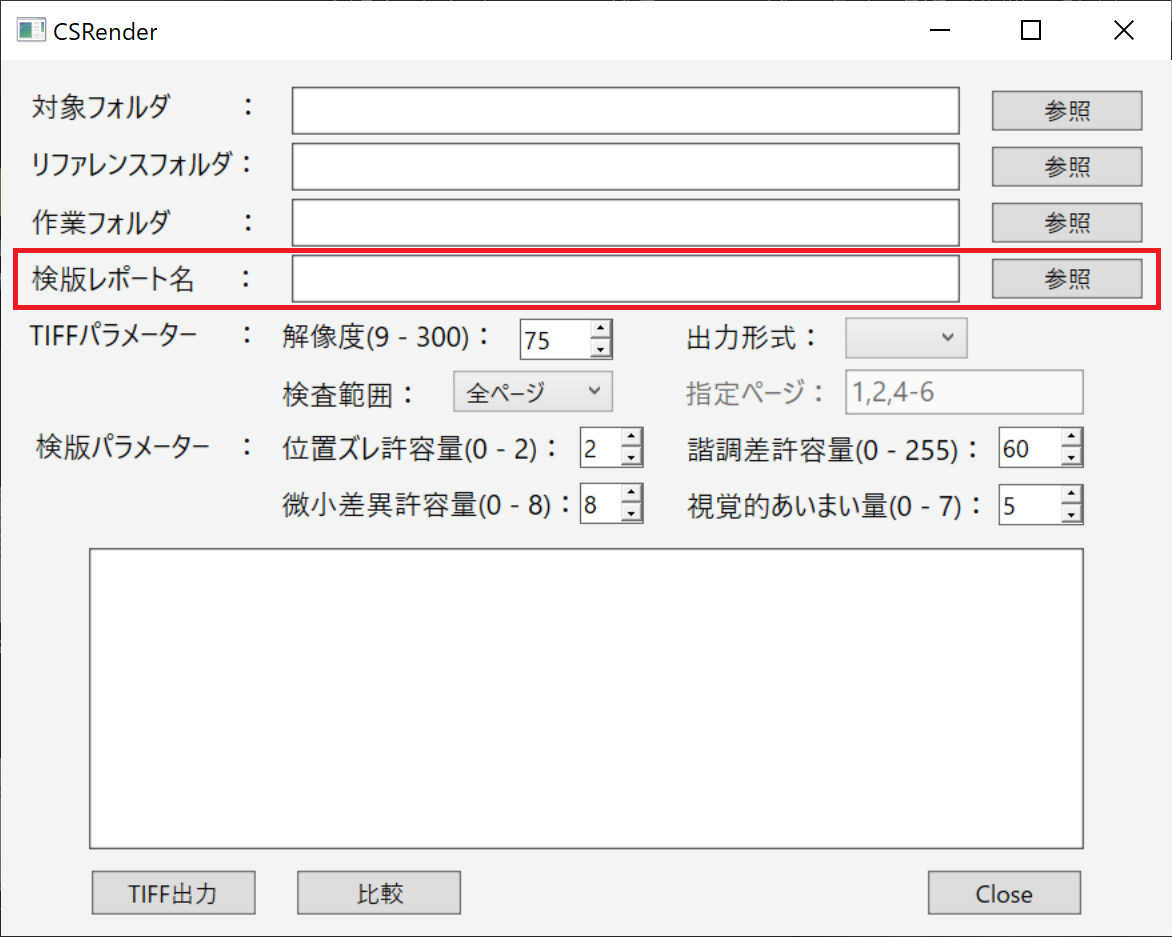This screenshot has height=937, width=1172.
Task: Click the Close button
Action: point(1004,893)
